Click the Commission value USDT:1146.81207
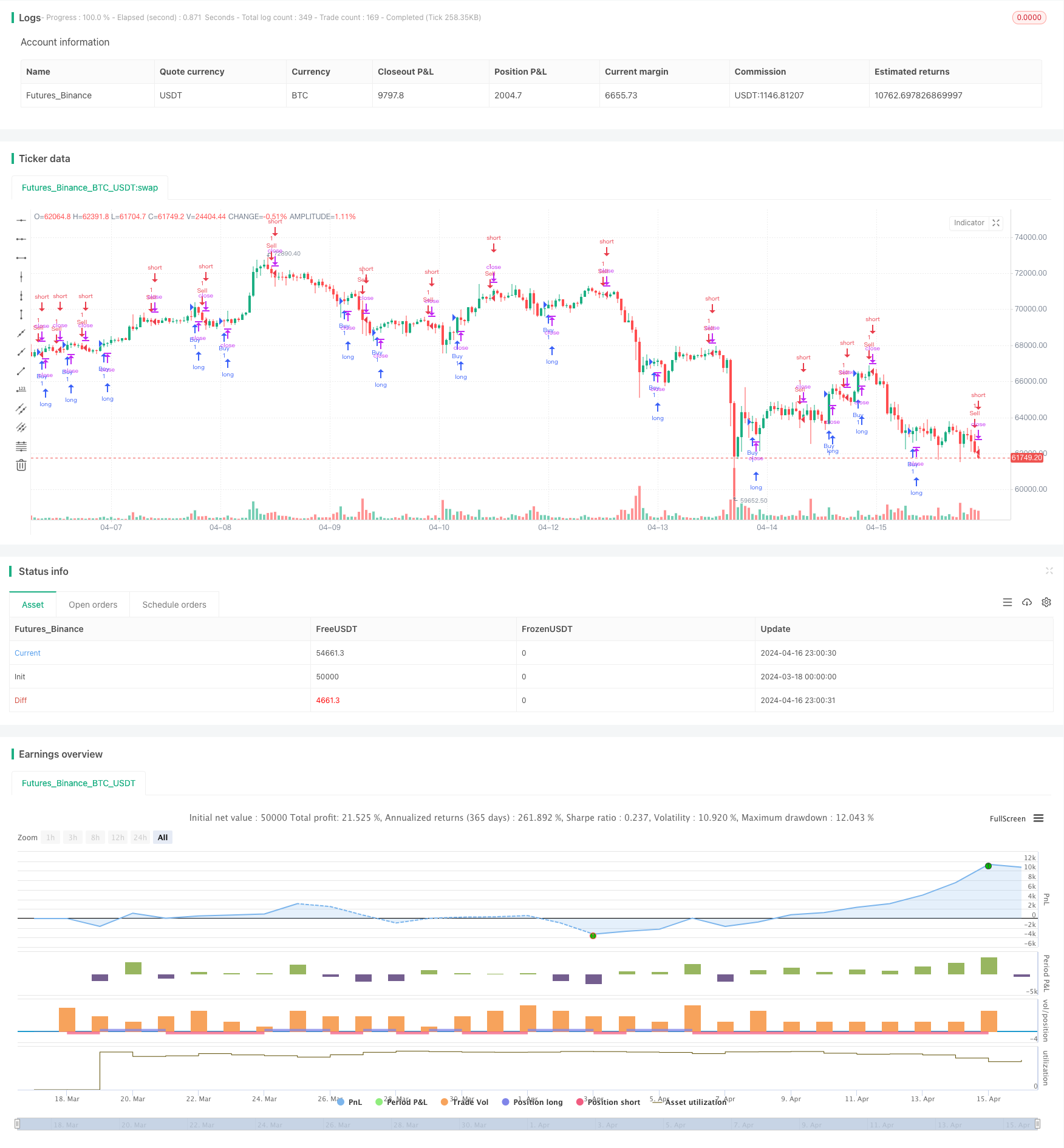Image resolution: width=1064 pixels, height=1148 pixels. 769,95
